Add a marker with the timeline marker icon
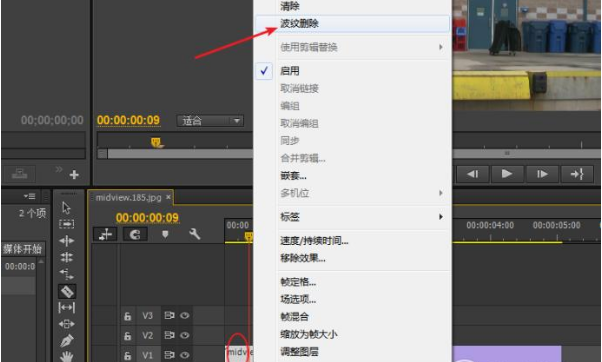 pyautogui.click(x=165, y=234)
